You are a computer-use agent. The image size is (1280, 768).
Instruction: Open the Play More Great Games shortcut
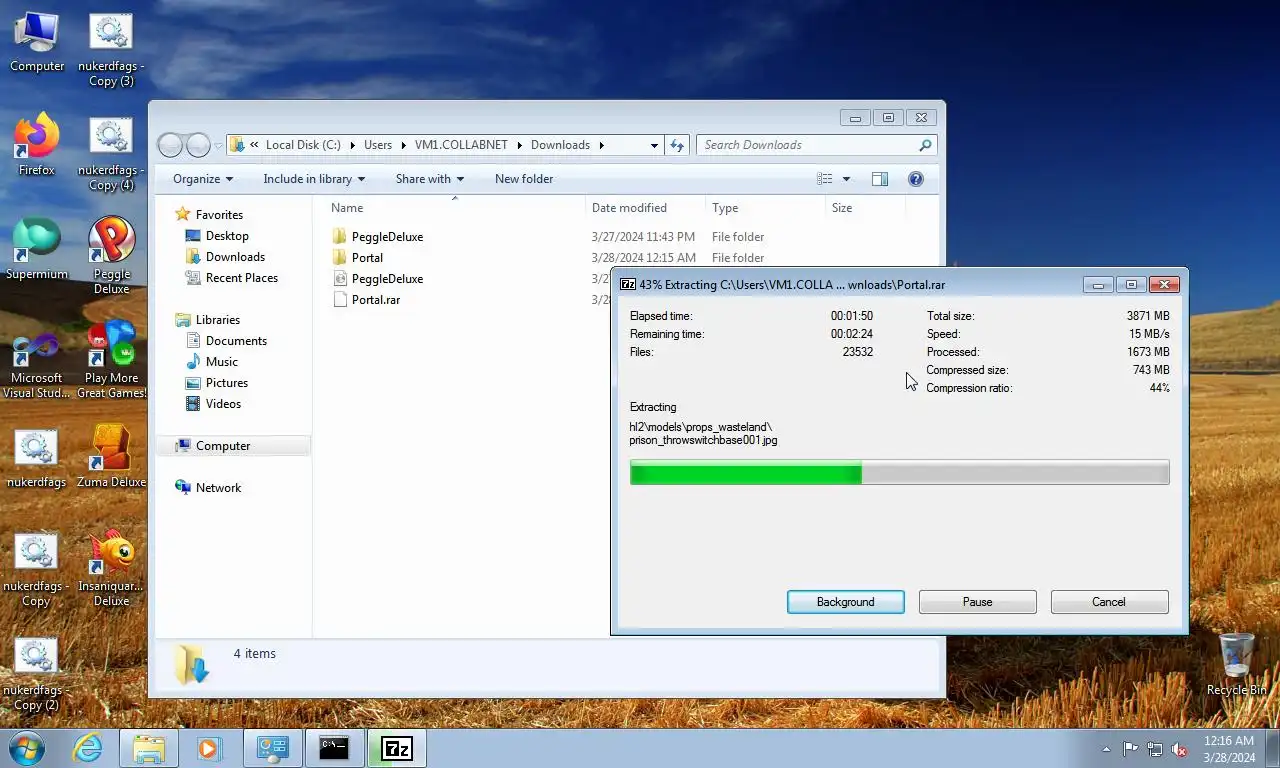click(111, 360)
